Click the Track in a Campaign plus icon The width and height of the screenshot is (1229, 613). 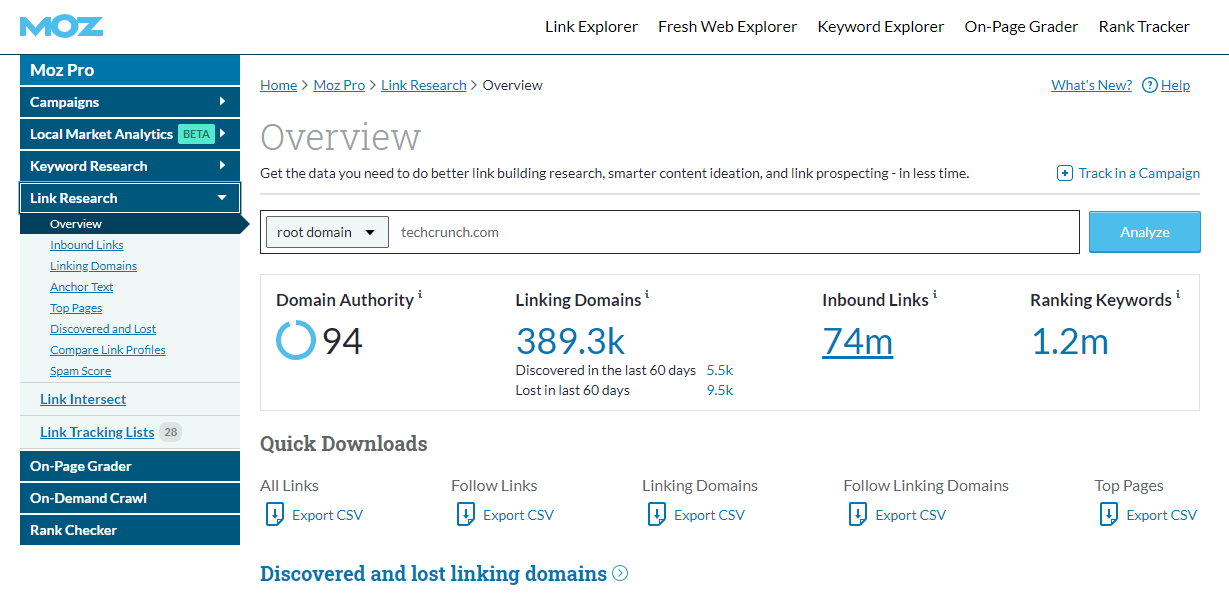point(1065,173)
